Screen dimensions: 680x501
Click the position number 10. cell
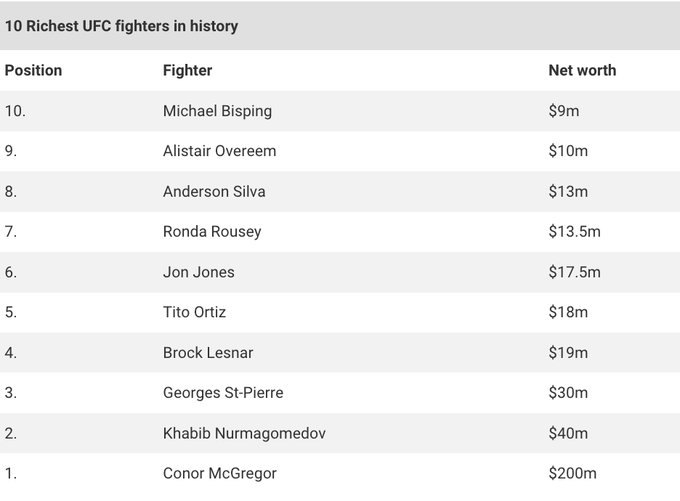[15, 111]
